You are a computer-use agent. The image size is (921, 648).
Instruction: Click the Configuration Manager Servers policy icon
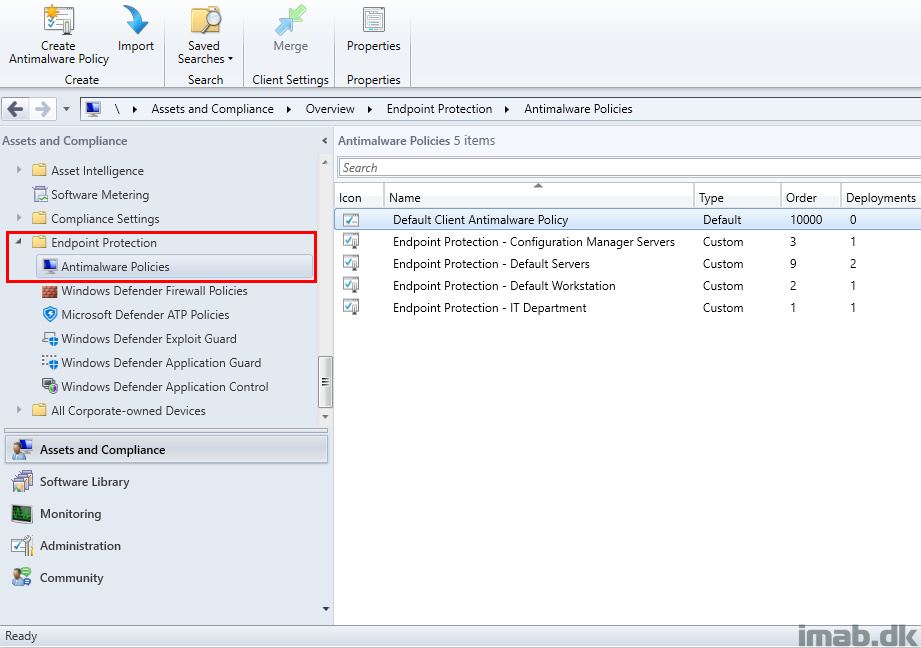tap(351, 241)
